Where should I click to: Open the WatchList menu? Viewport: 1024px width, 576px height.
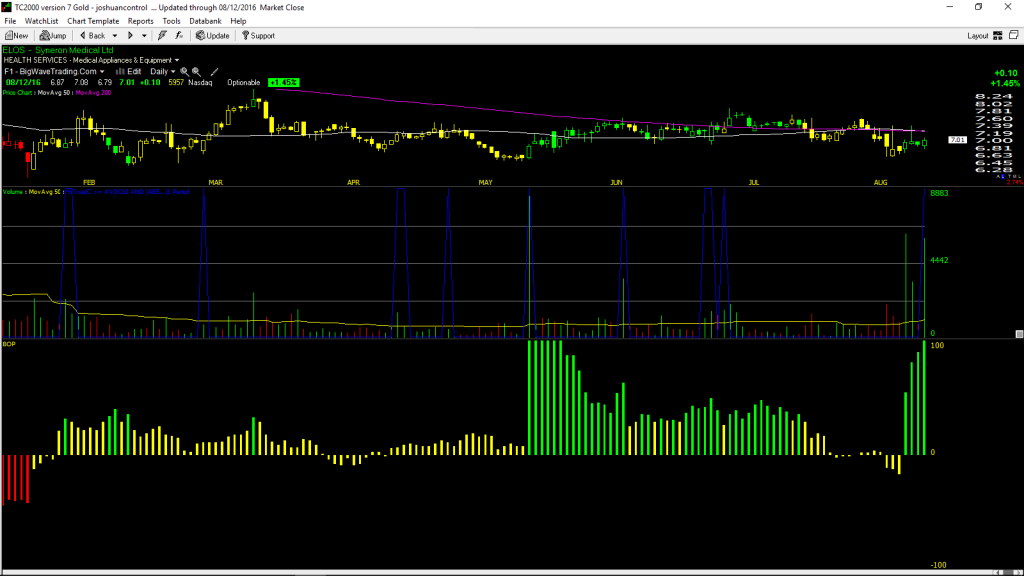41,21
